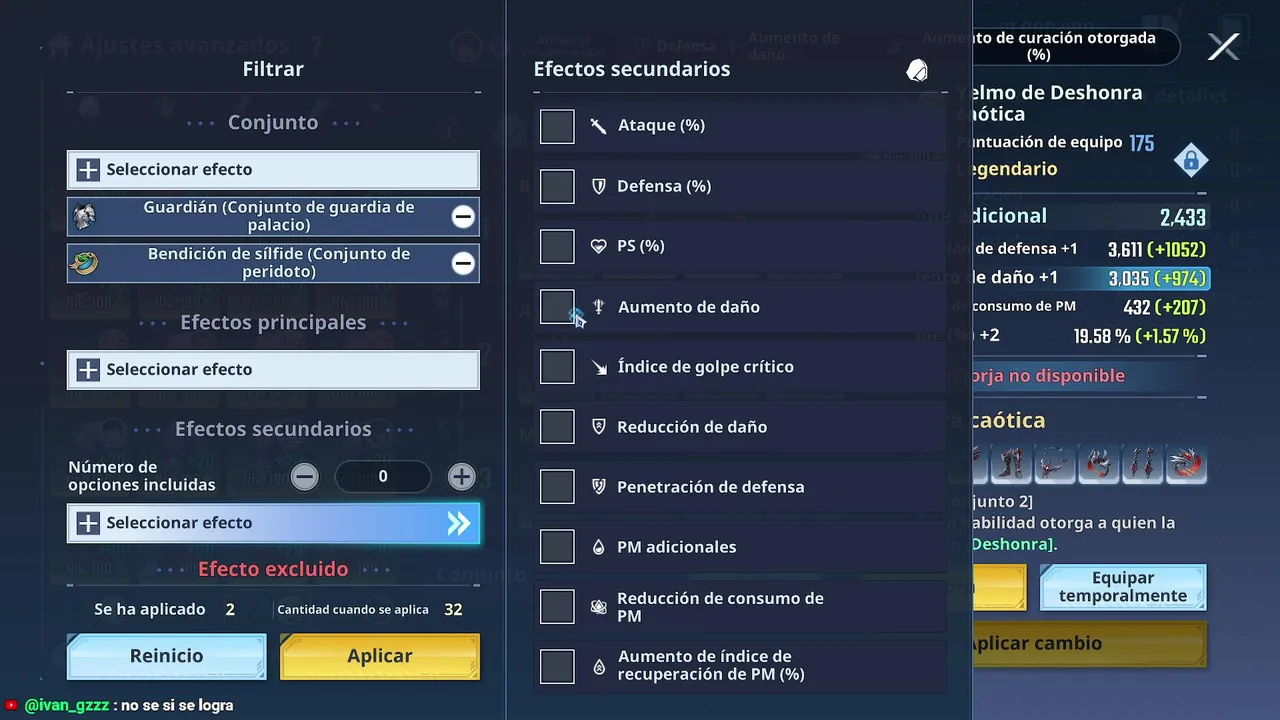1280x720 pixels.
Task: Click the eraser icon beside Efectos secundarios
Action: pos(916,70)
